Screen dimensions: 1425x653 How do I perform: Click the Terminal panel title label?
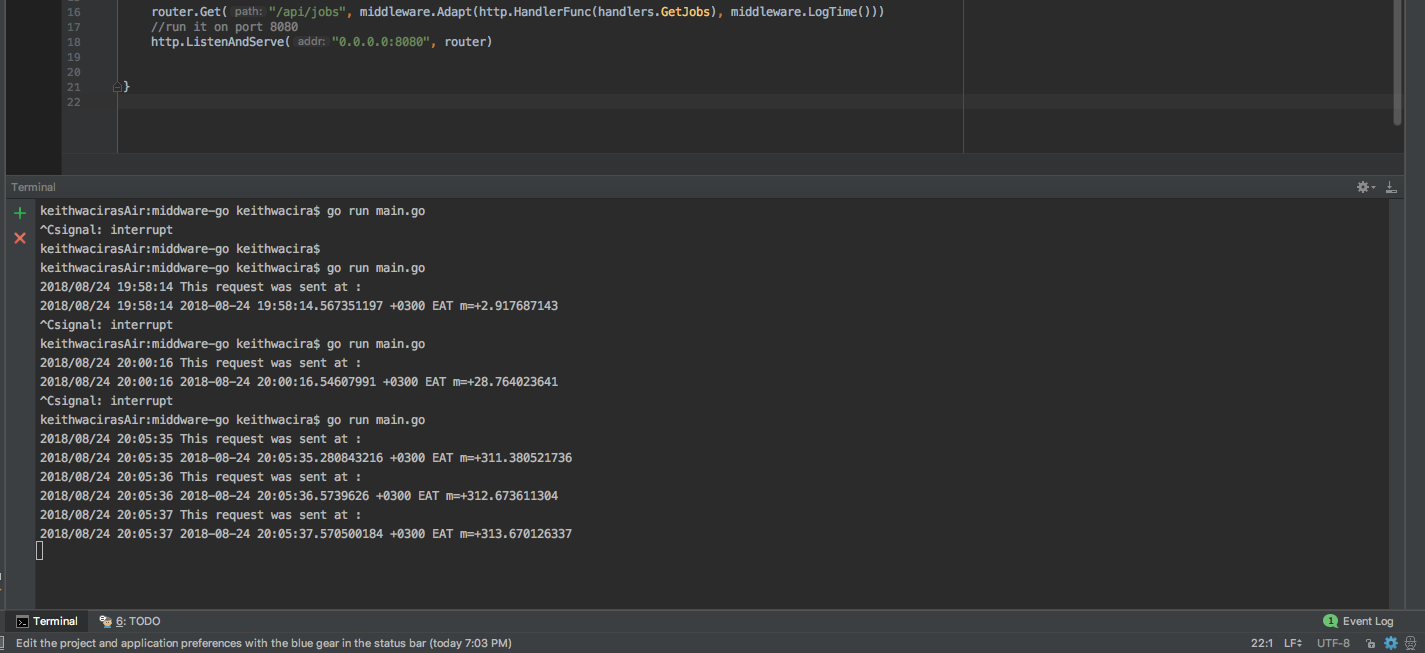point(33,187)
